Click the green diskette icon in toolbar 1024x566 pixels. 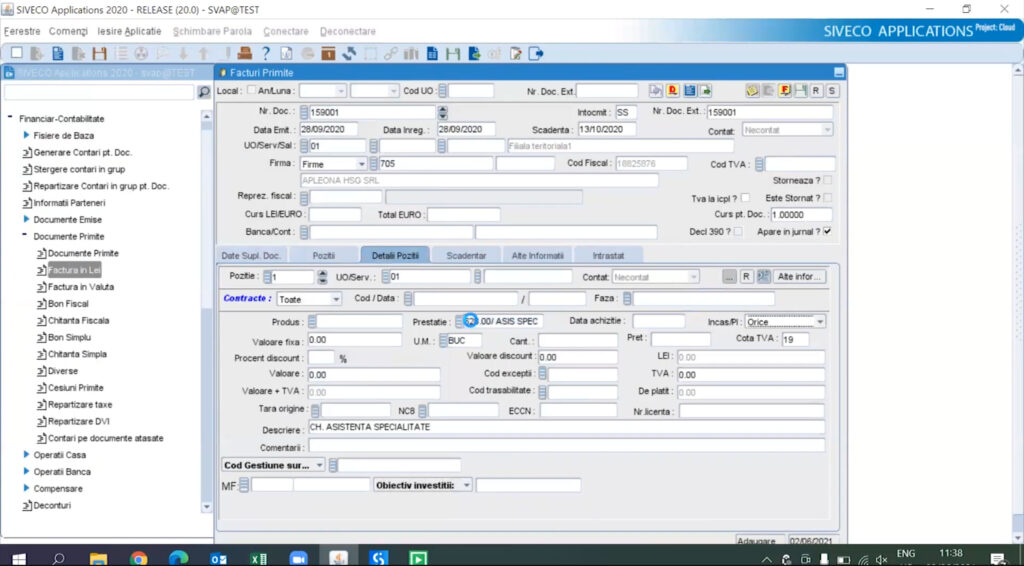tap(453, 54)
